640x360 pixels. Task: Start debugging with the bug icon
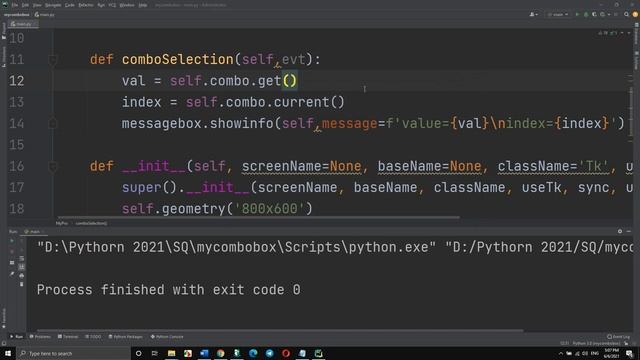(x=586, y=15)
